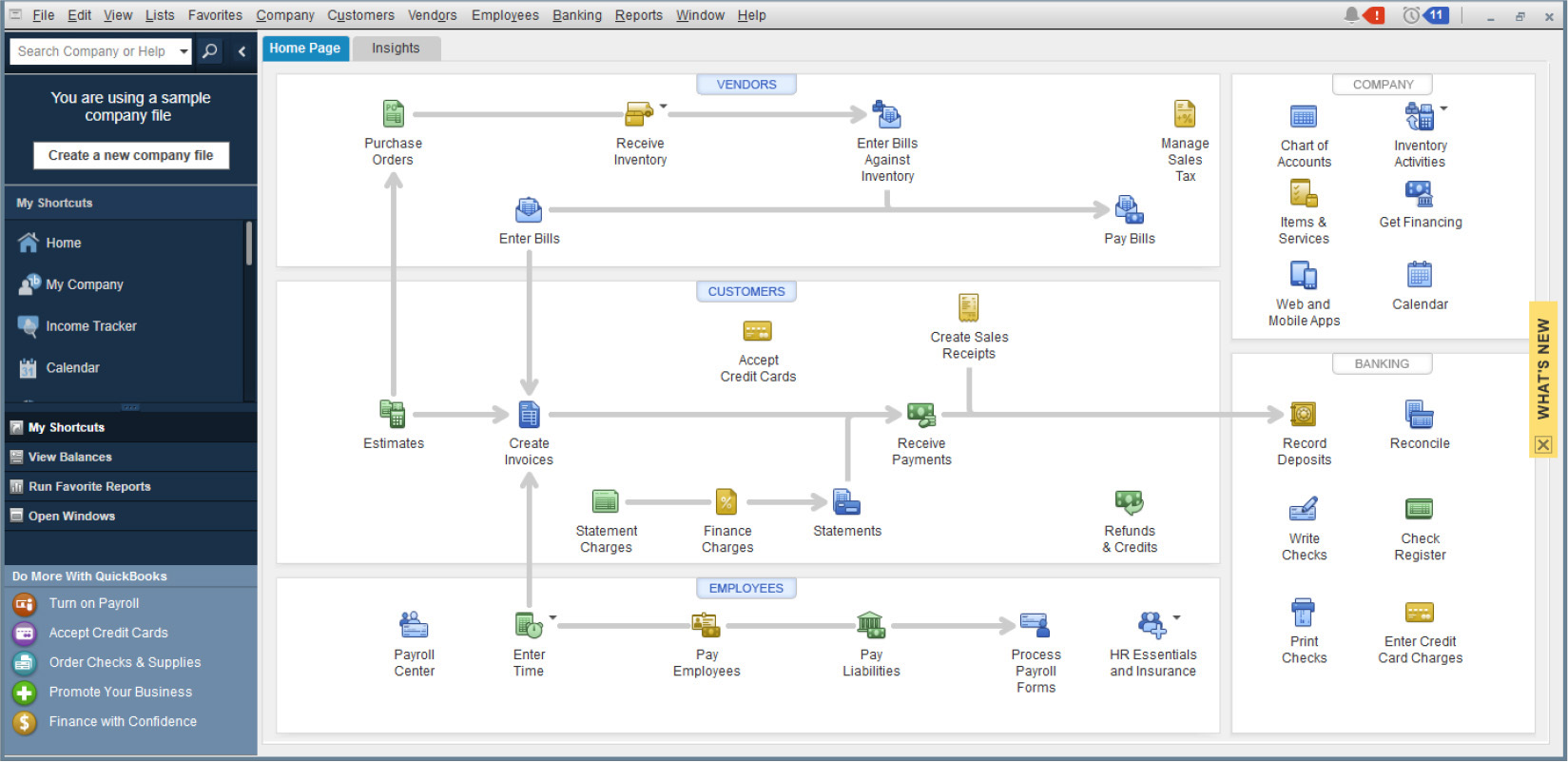Close the What's New side tab
The image size is (1568, 762).
(1542, 444)
